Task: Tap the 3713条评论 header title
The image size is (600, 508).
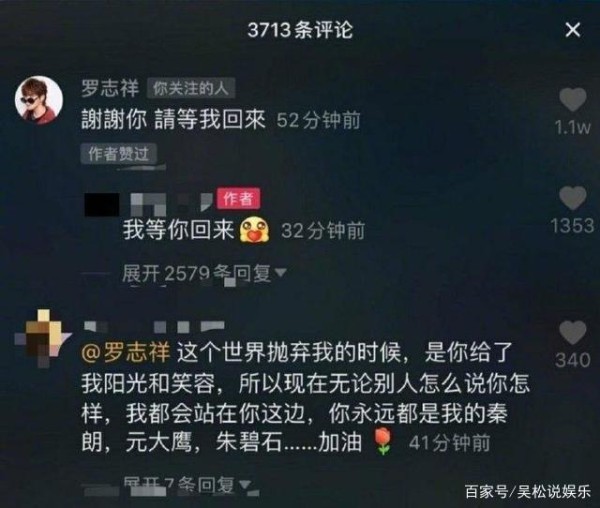Action: coord(300,30)
